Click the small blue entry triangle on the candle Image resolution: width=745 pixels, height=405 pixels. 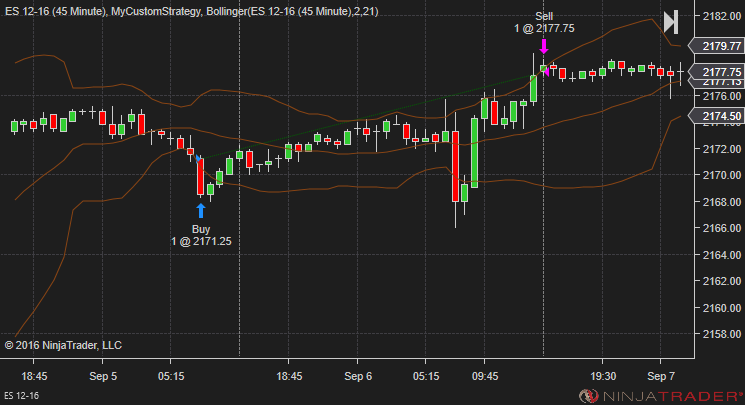[198, 159]
